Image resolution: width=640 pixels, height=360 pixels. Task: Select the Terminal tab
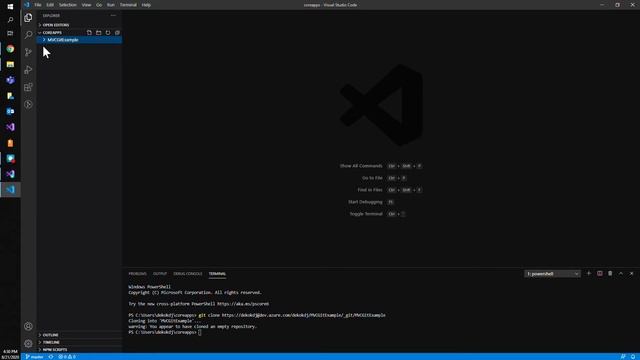pos(217,273)
